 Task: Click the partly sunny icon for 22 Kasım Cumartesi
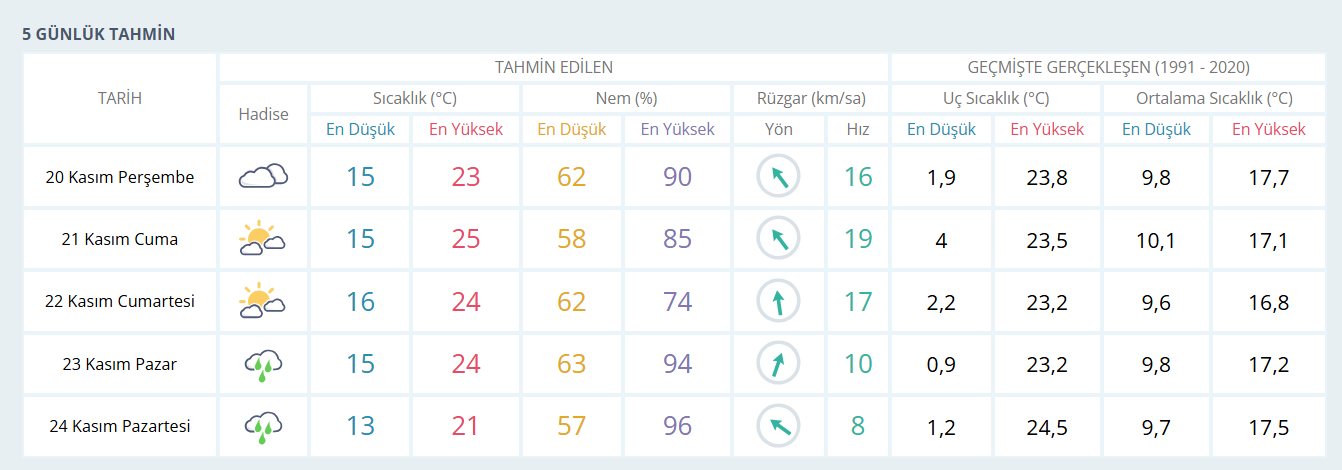[x=263, y=301]
